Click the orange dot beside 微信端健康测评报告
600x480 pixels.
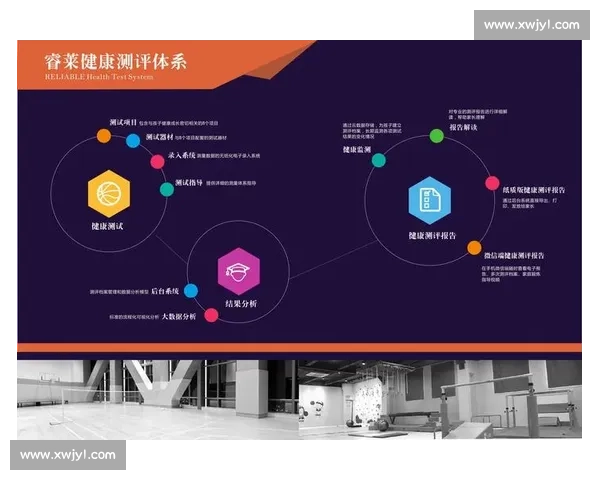click(x=474, y=248)
